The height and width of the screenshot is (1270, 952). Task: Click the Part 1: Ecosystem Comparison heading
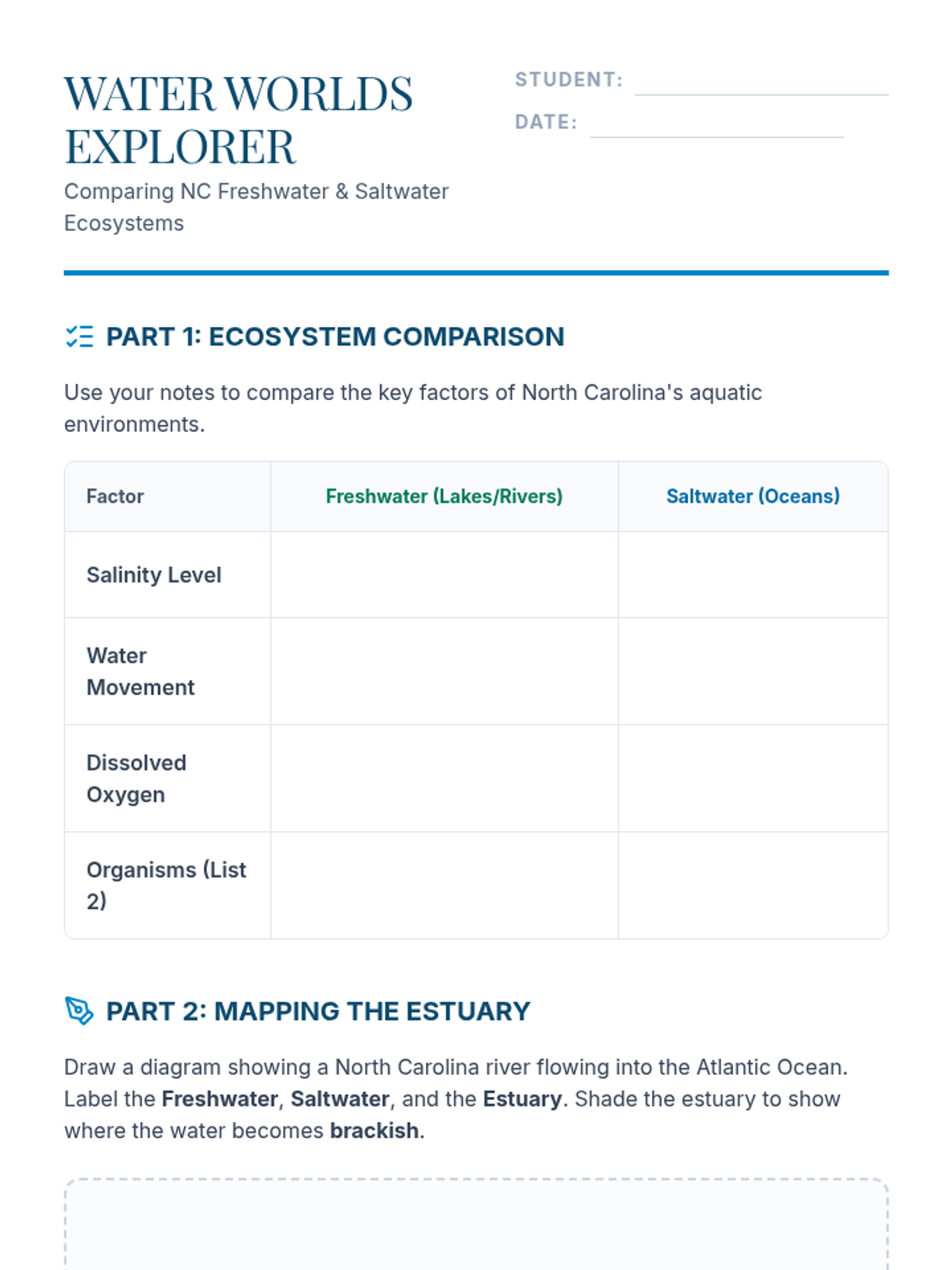pos(335,337)
